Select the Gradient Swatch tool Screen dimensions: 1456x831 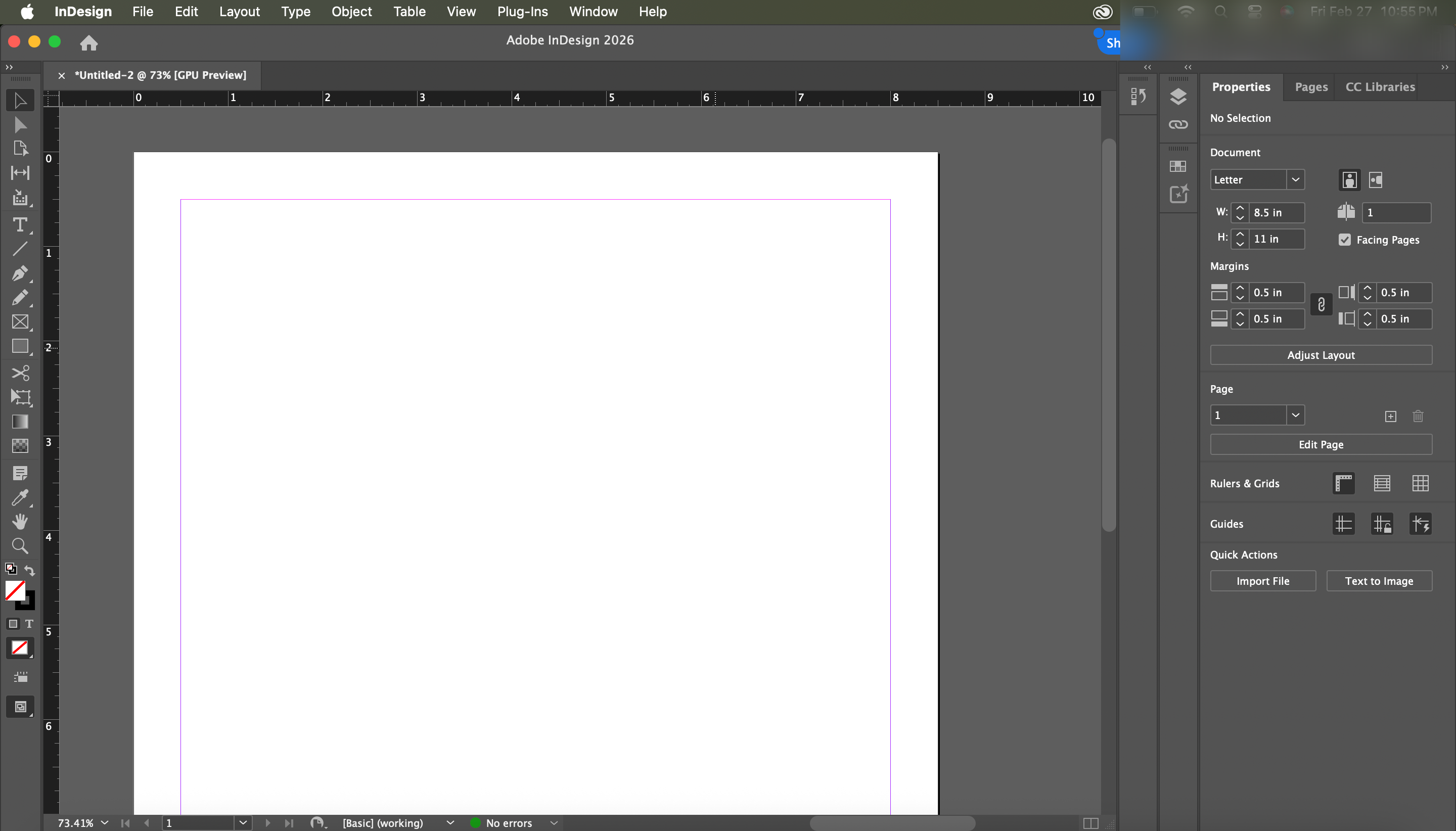click(20, 422)
